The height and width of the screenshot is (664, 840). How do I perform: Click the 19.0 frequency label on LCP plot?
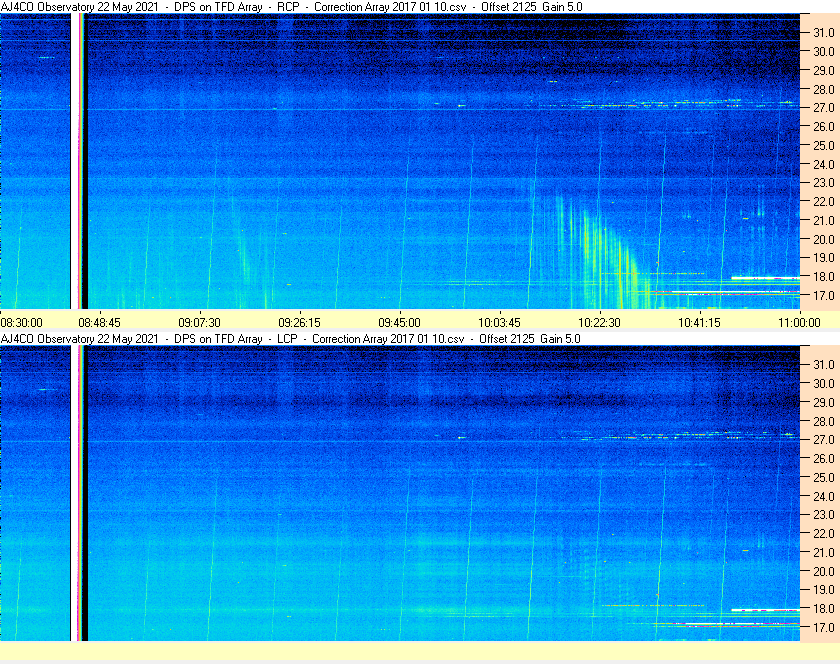pos(824,590)
